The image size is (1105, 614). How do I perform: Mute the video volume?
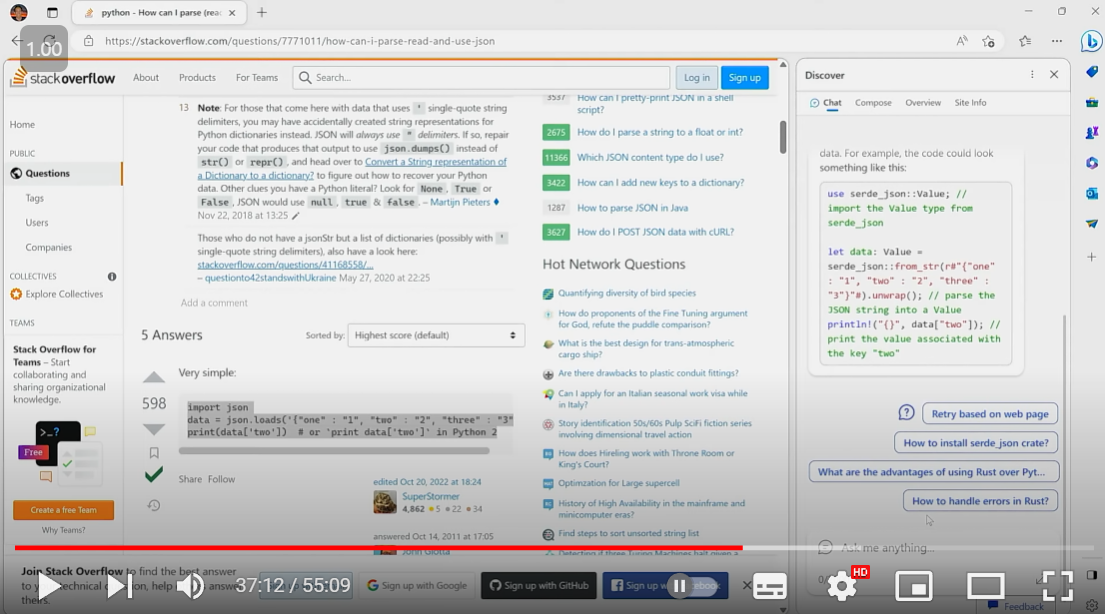189,586
